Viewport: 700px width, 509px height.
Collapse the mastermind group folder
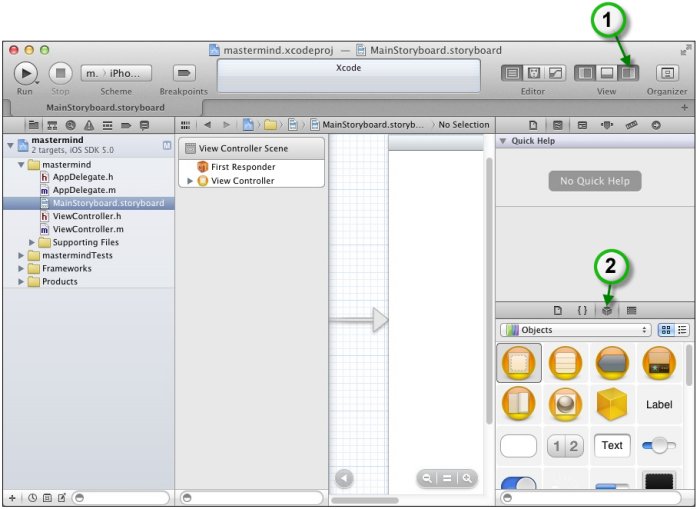[21, 165]
